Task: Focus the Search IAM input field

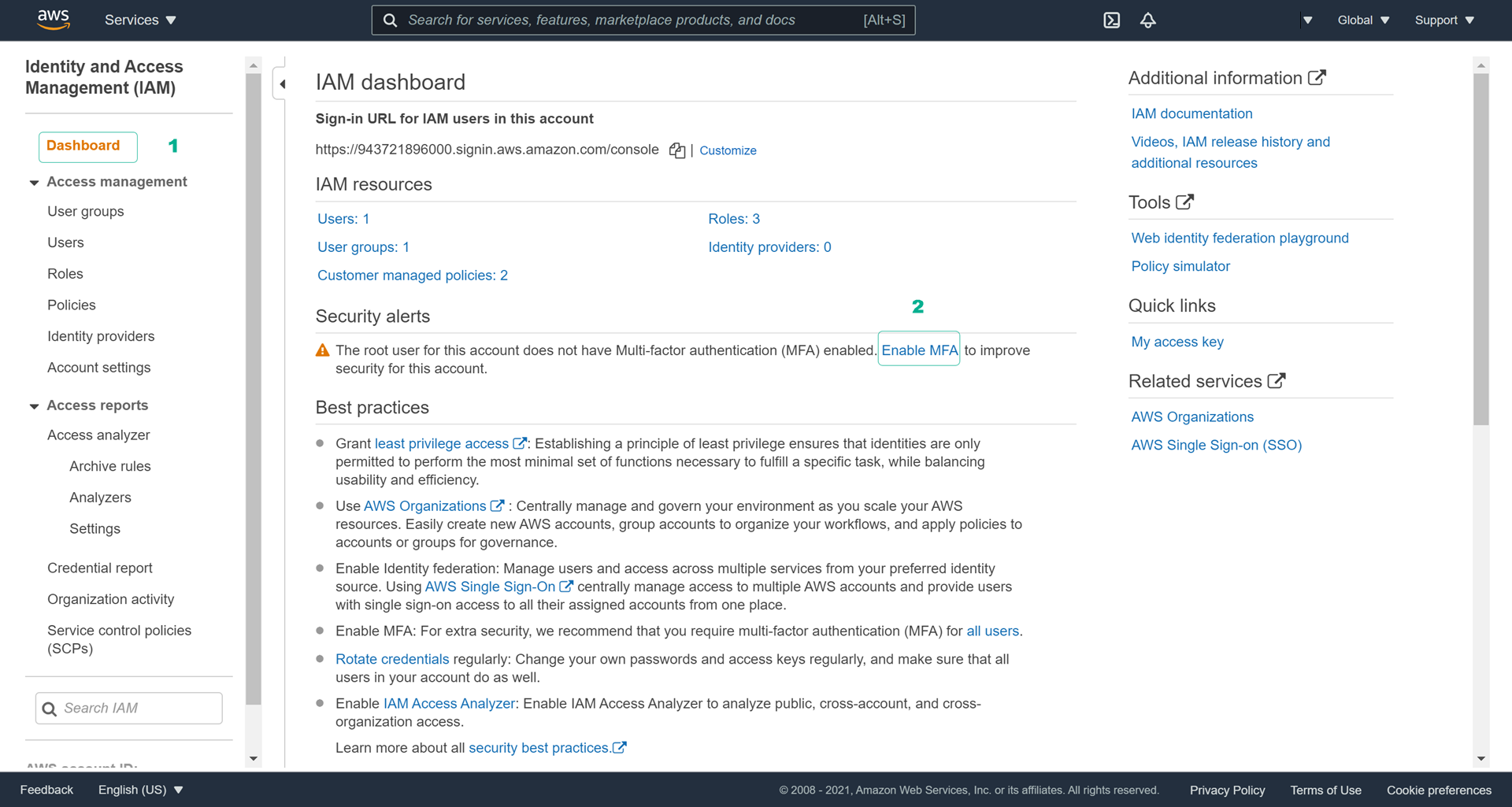Action: coord(129,709)
